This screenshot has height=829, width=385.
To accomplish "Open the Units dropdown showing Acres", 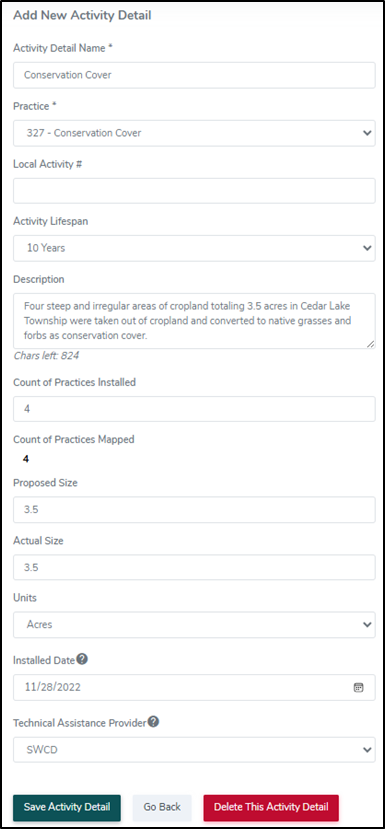I will point(194,625).
